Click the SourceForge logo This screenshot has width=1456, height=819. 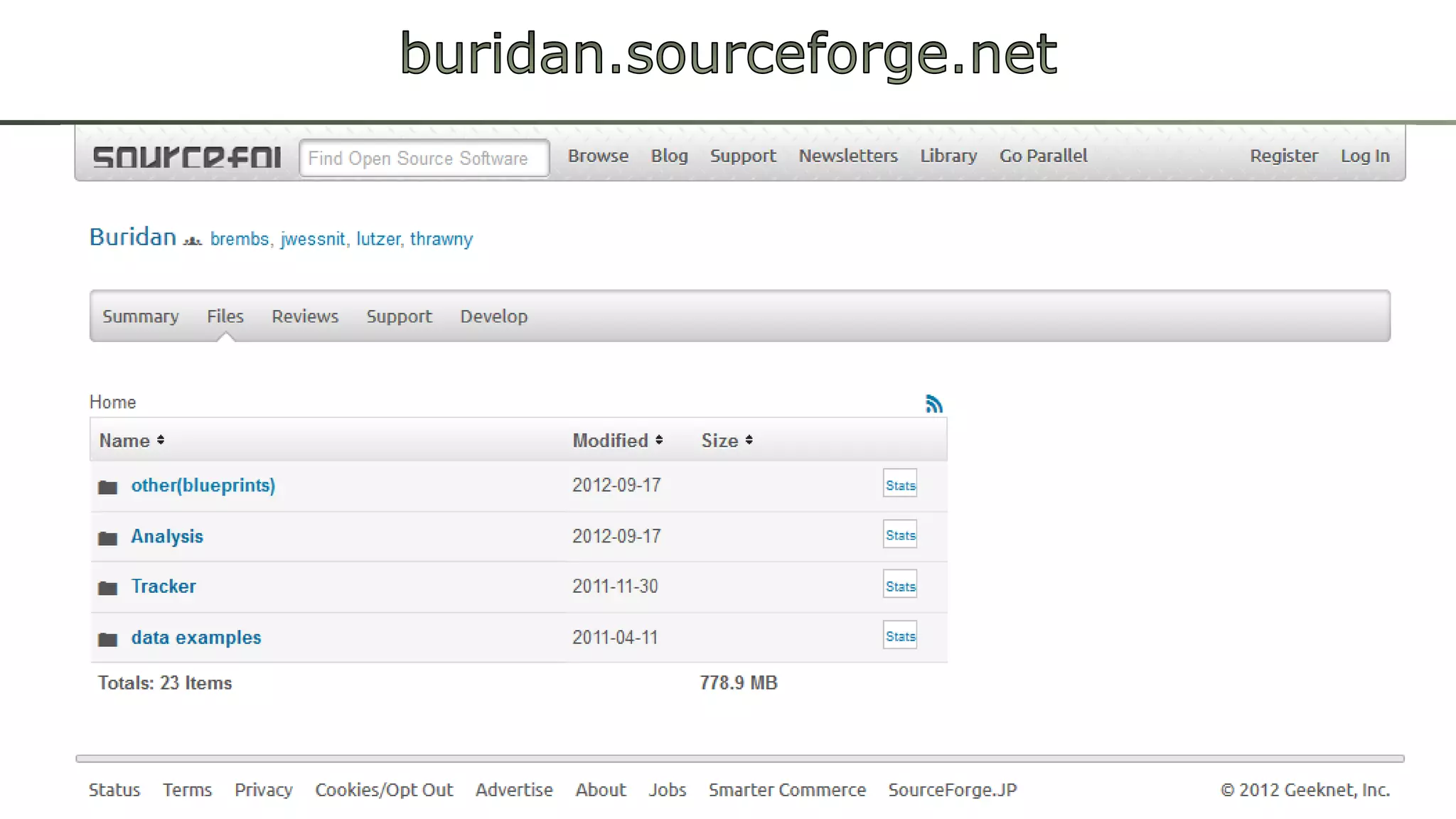click(187, 157)
